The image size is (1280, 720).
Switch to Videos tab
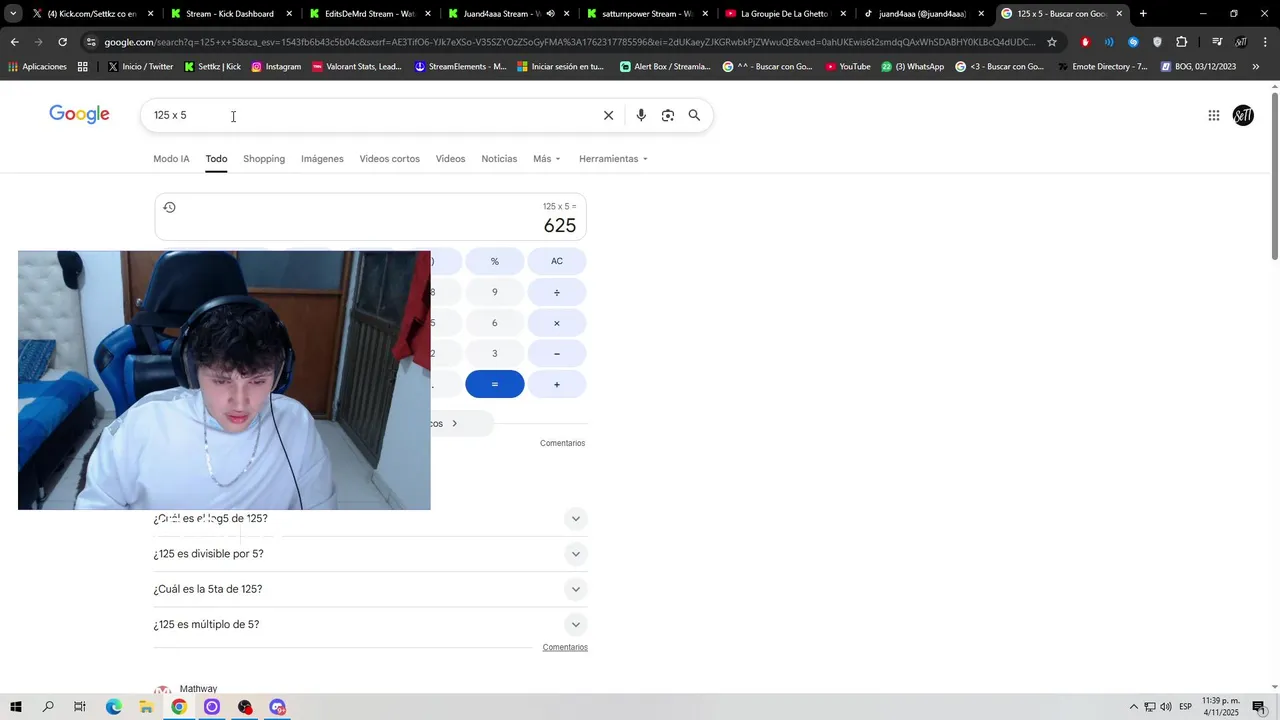click(450, 159)
